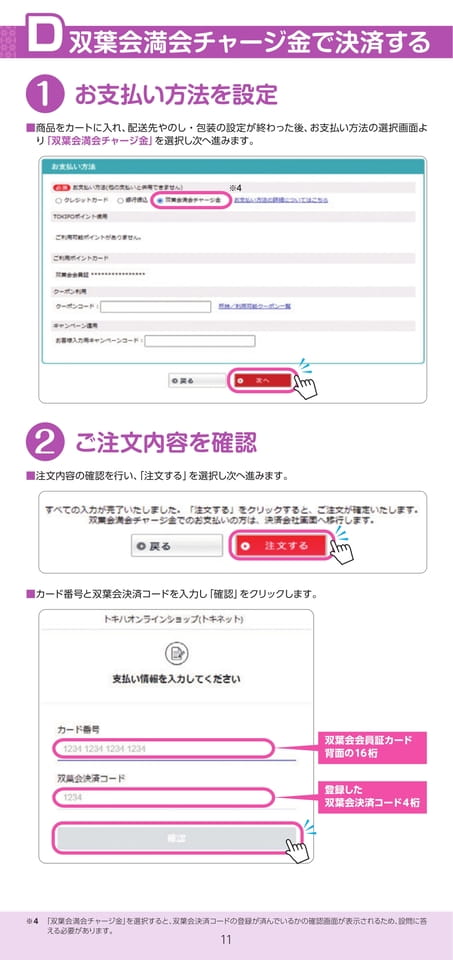Click the red 次へ button

pos(263,381)
